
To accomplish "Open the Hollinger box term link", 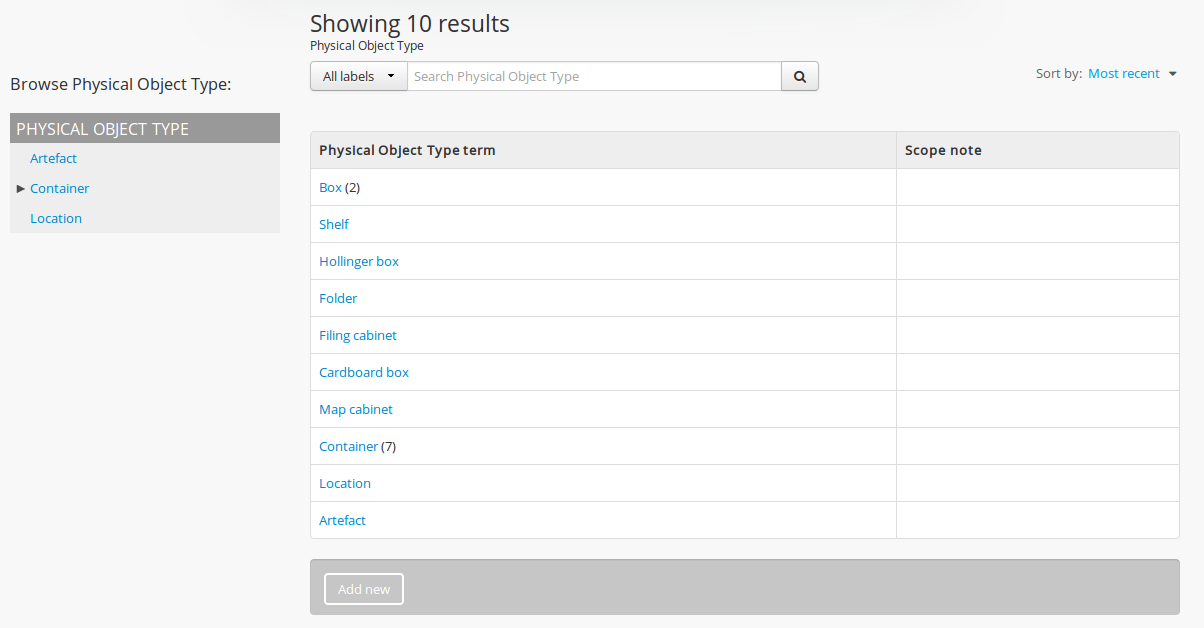I will 359,261.
